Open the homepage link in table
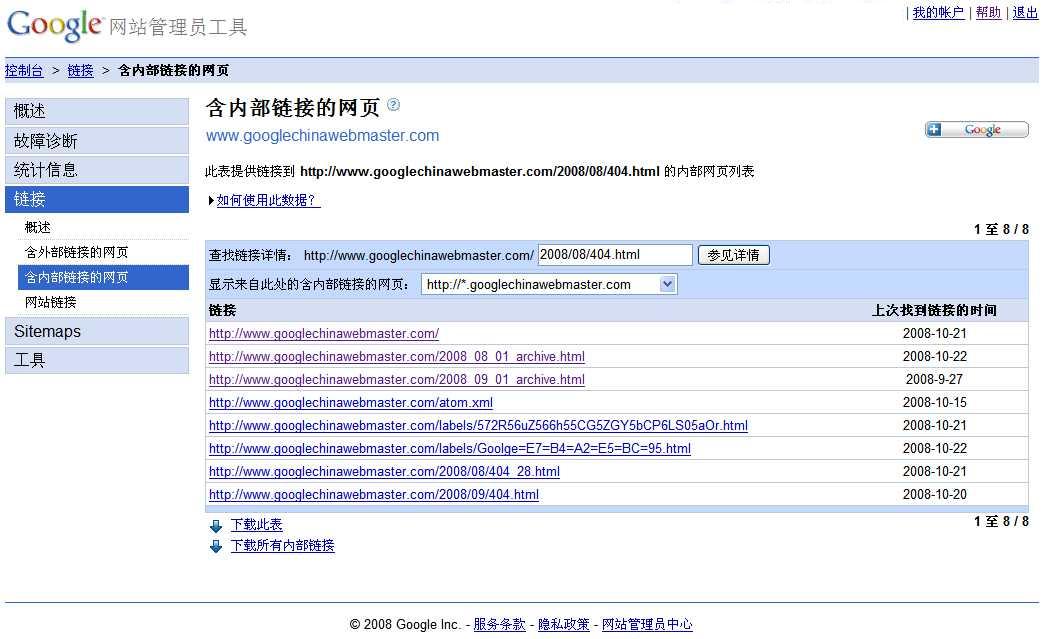Viewport: 1042px width, 639px height. pos(324,333)
